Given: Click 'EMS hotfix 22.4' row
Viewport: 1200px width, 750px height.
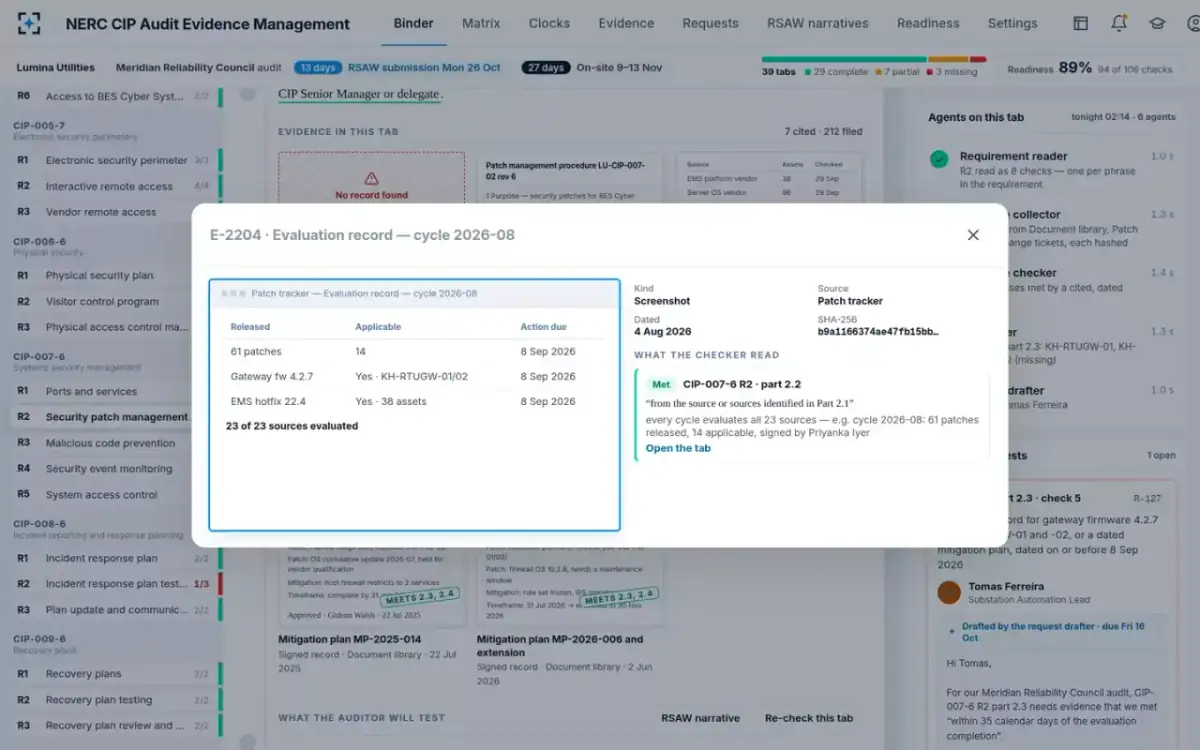Looking at the screenshot, I should (416, 402).
